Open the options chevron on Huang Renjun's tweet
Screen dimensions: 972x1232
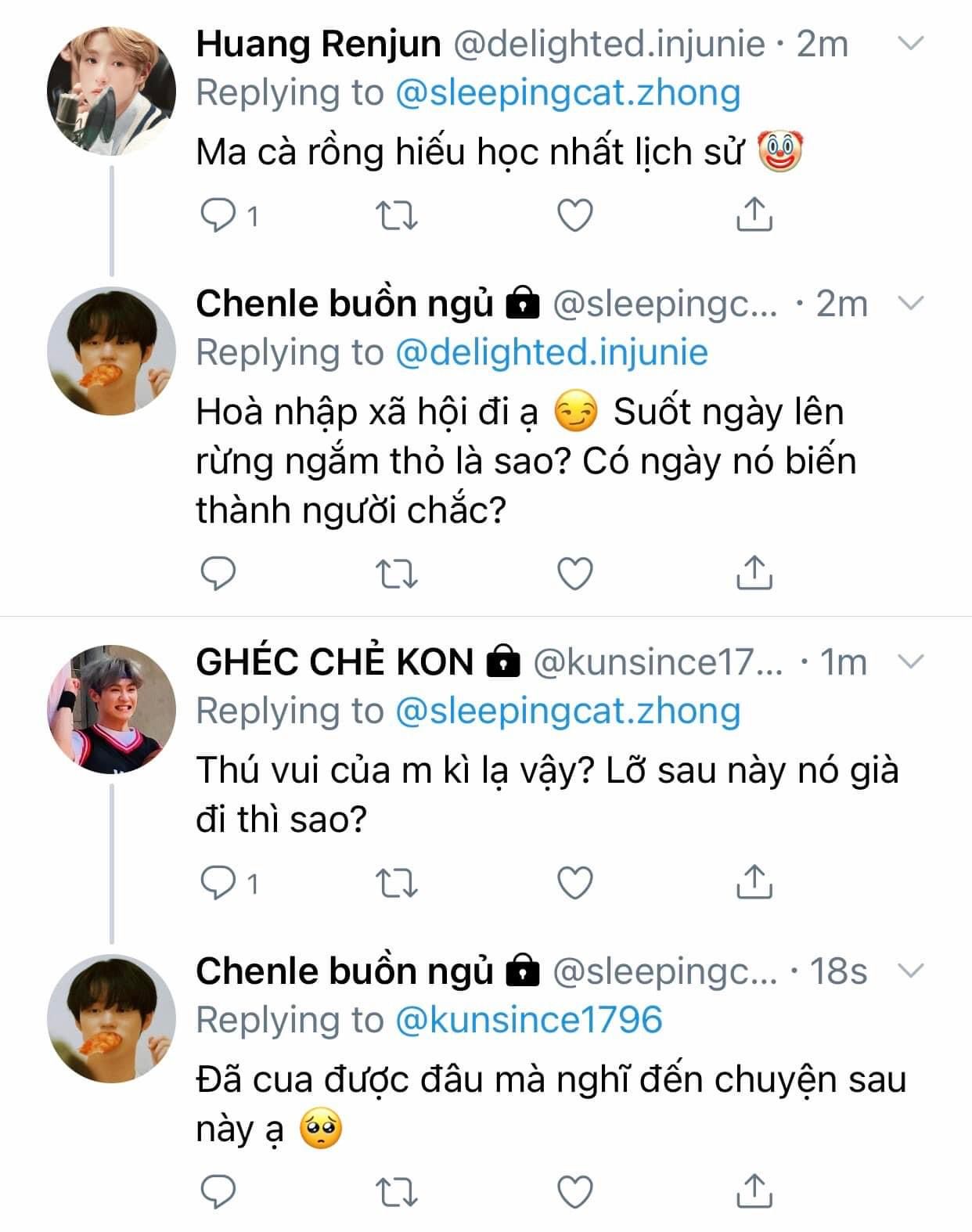pos(911,44)
